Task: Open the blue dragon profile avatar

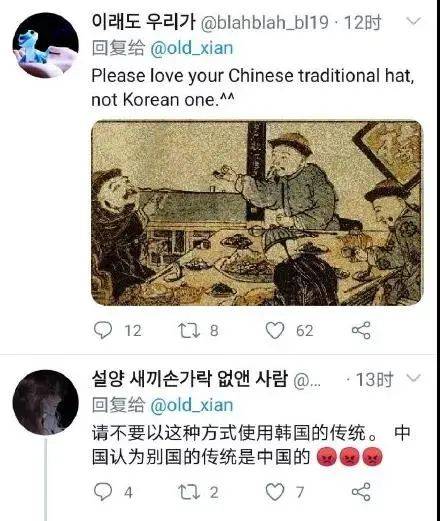Action: (46, 45)
